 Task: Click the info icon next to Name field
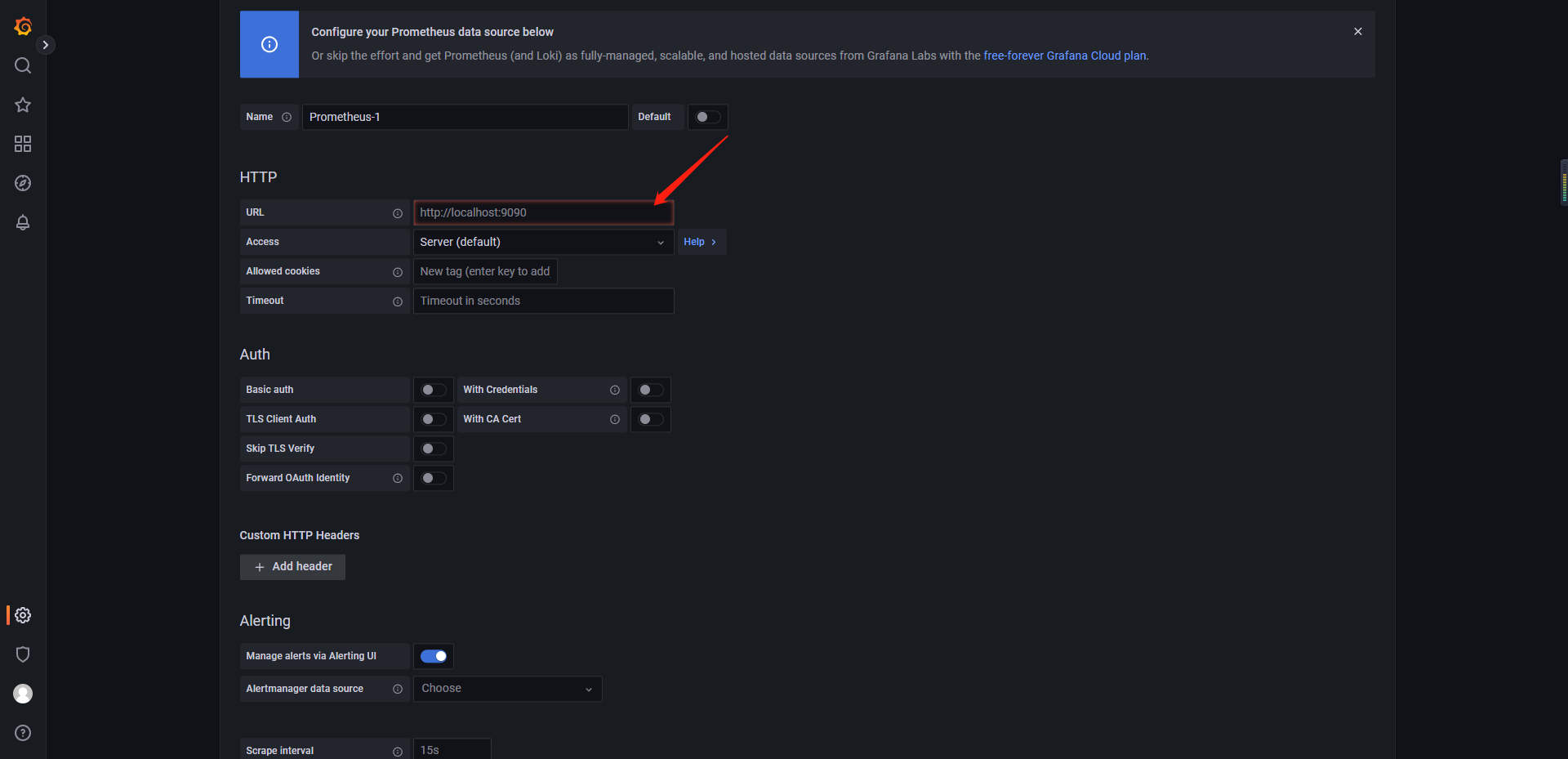tap(288, 117)
